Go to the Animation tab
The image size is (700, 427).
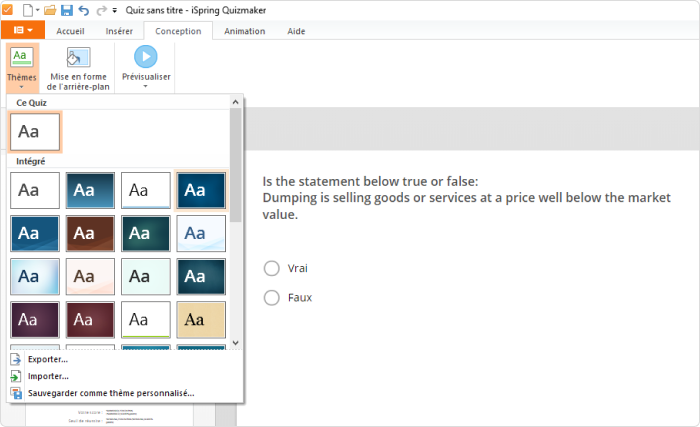[x=245, y=31]
